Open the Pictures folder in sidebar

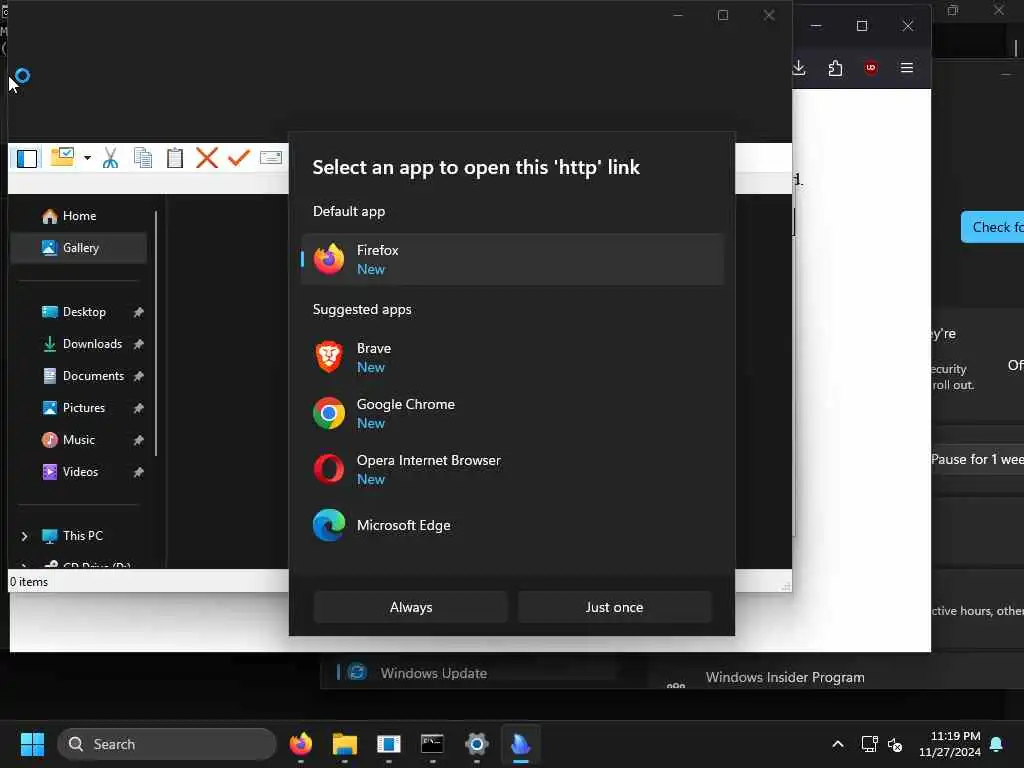point(78,408)
